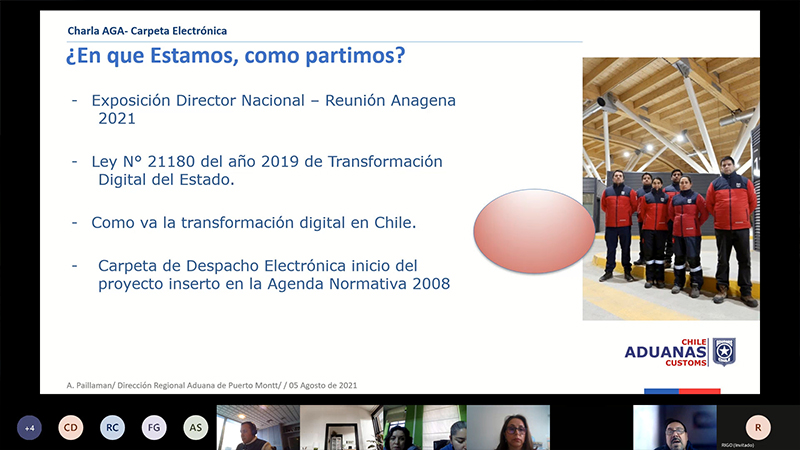Click the +4 more participants avatar
Viewport: 800px width, 450px height.
29,428
